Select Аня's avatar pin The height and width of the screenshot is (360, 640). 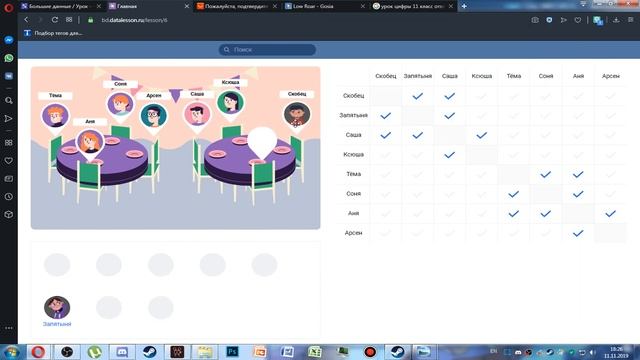[90, 143]
